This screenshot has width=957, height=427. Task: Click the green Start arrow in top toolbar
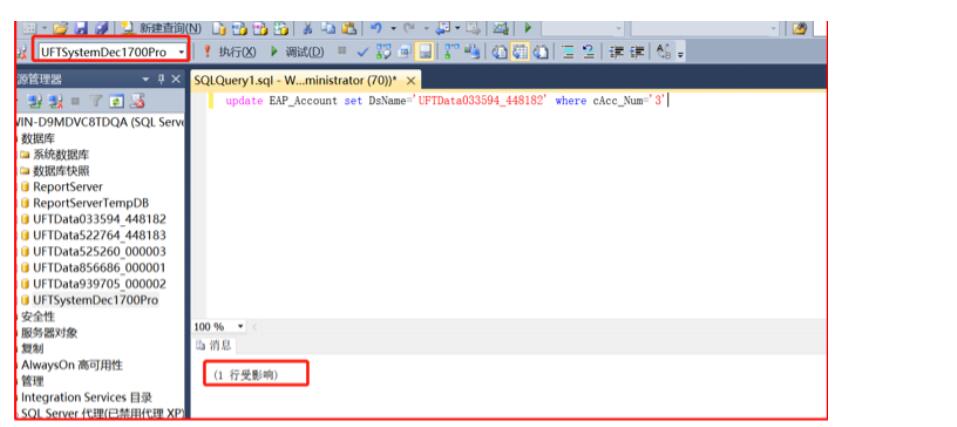(528, 29)
